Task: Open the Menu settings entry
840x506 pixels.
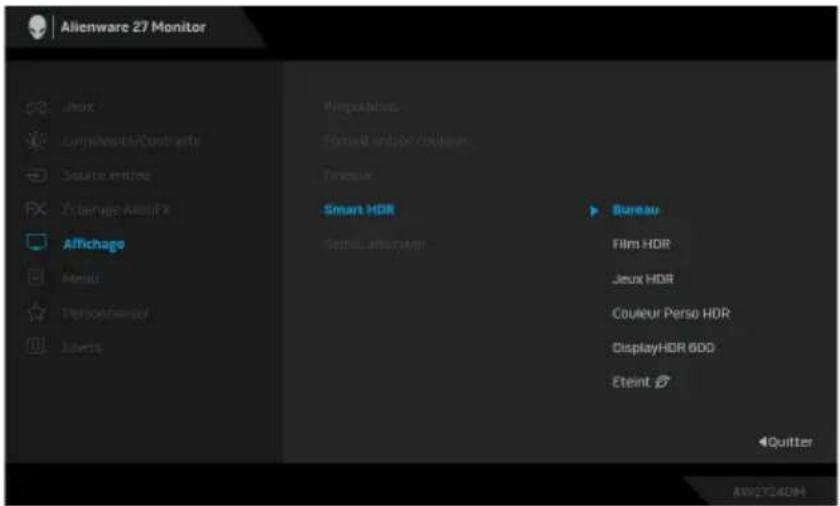Action: click(x=81, y=278)
